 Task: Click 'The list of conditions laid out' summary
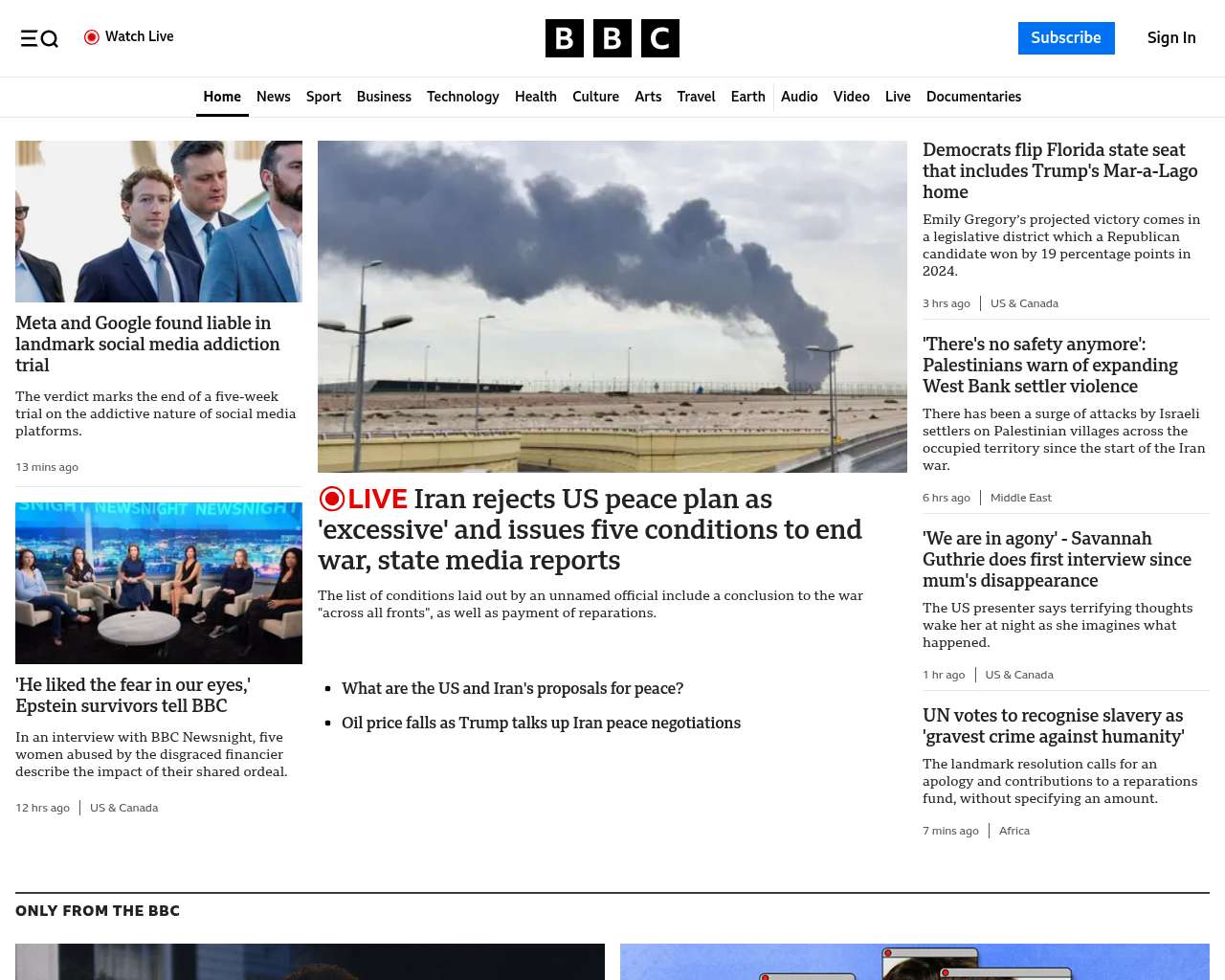(590, 604)
